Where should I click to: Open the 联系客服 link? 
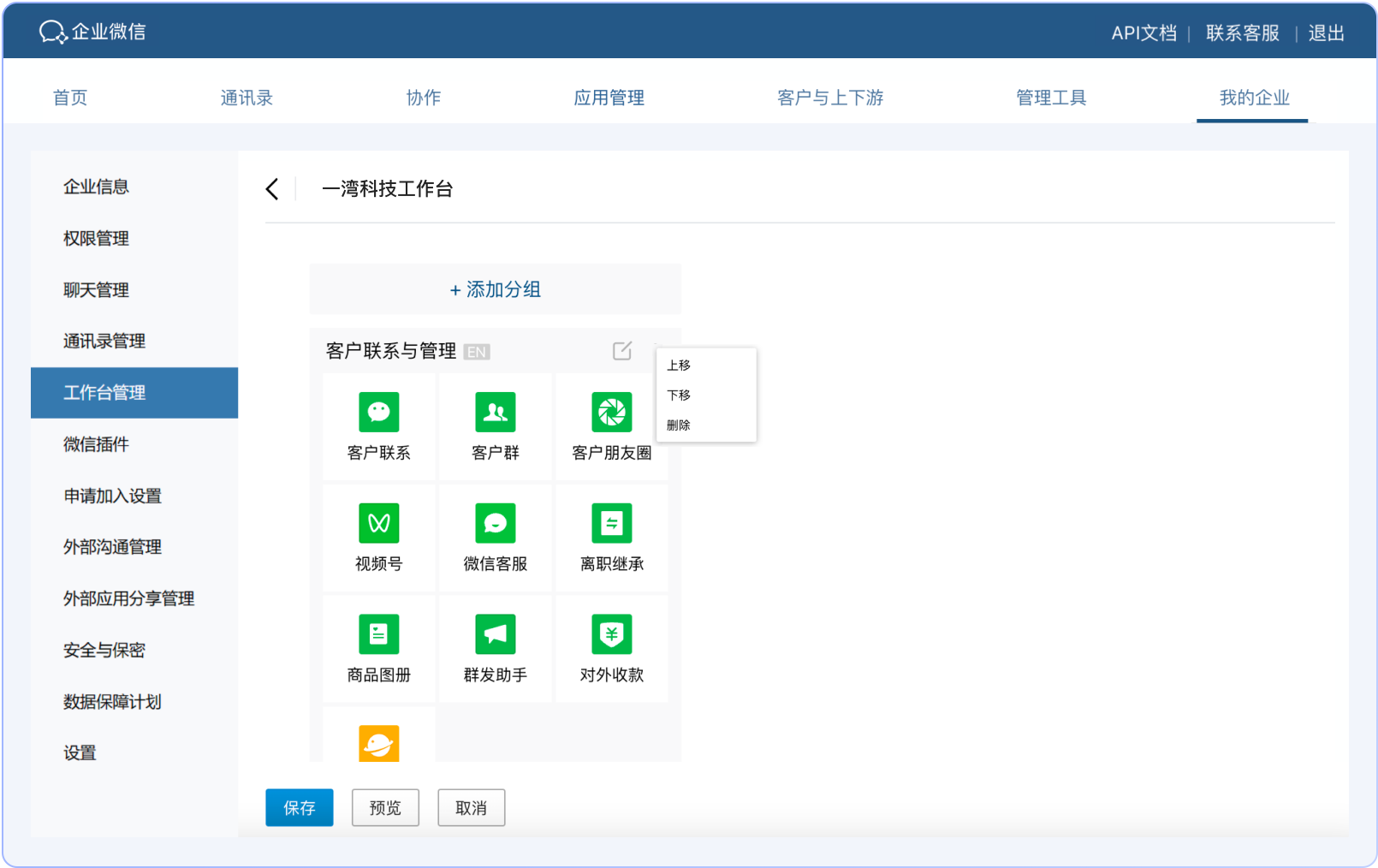[1243, 33]
